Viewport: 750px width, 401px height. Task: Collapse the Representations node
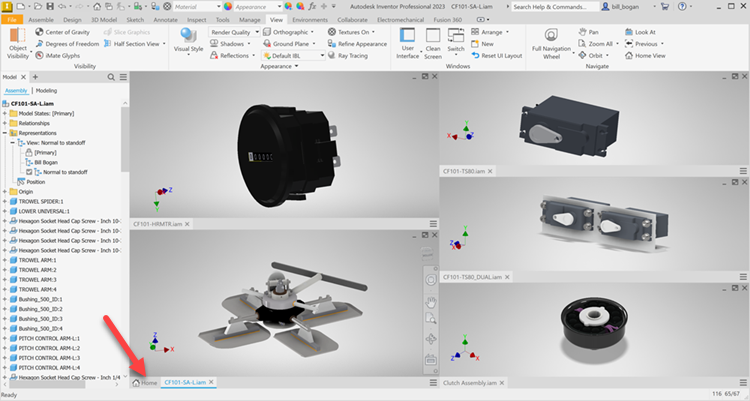pos(5,133)
